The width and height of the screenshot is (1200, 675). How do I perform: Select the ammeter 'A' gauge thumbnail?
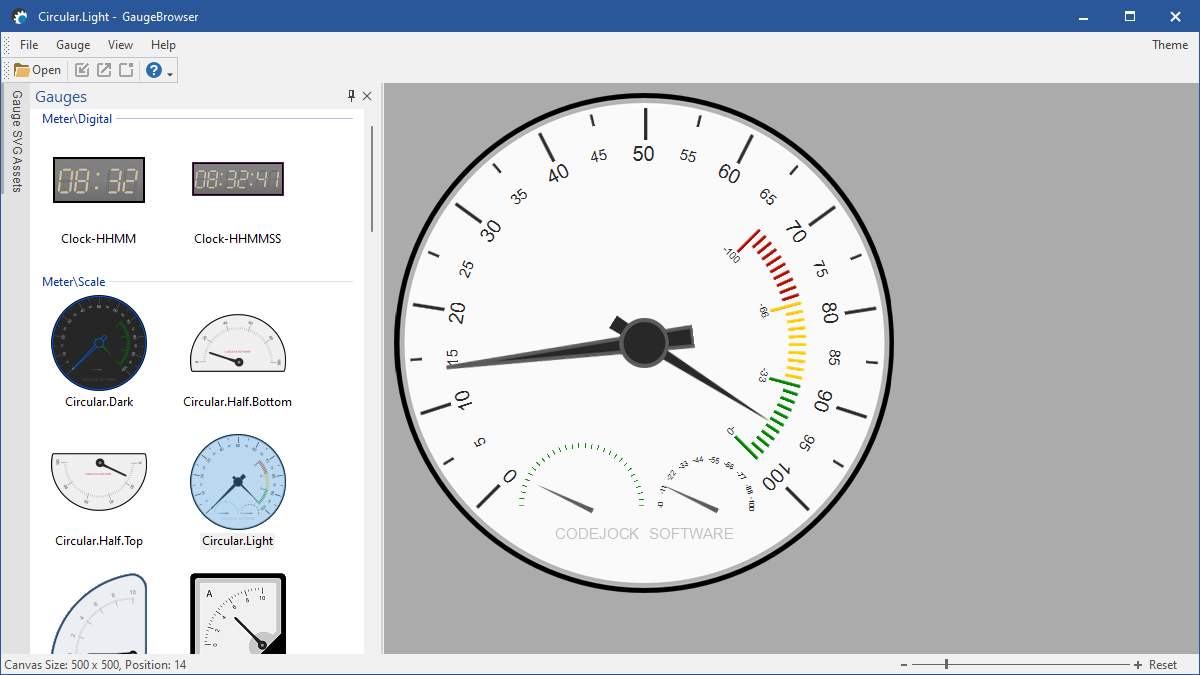coord(238,613)
